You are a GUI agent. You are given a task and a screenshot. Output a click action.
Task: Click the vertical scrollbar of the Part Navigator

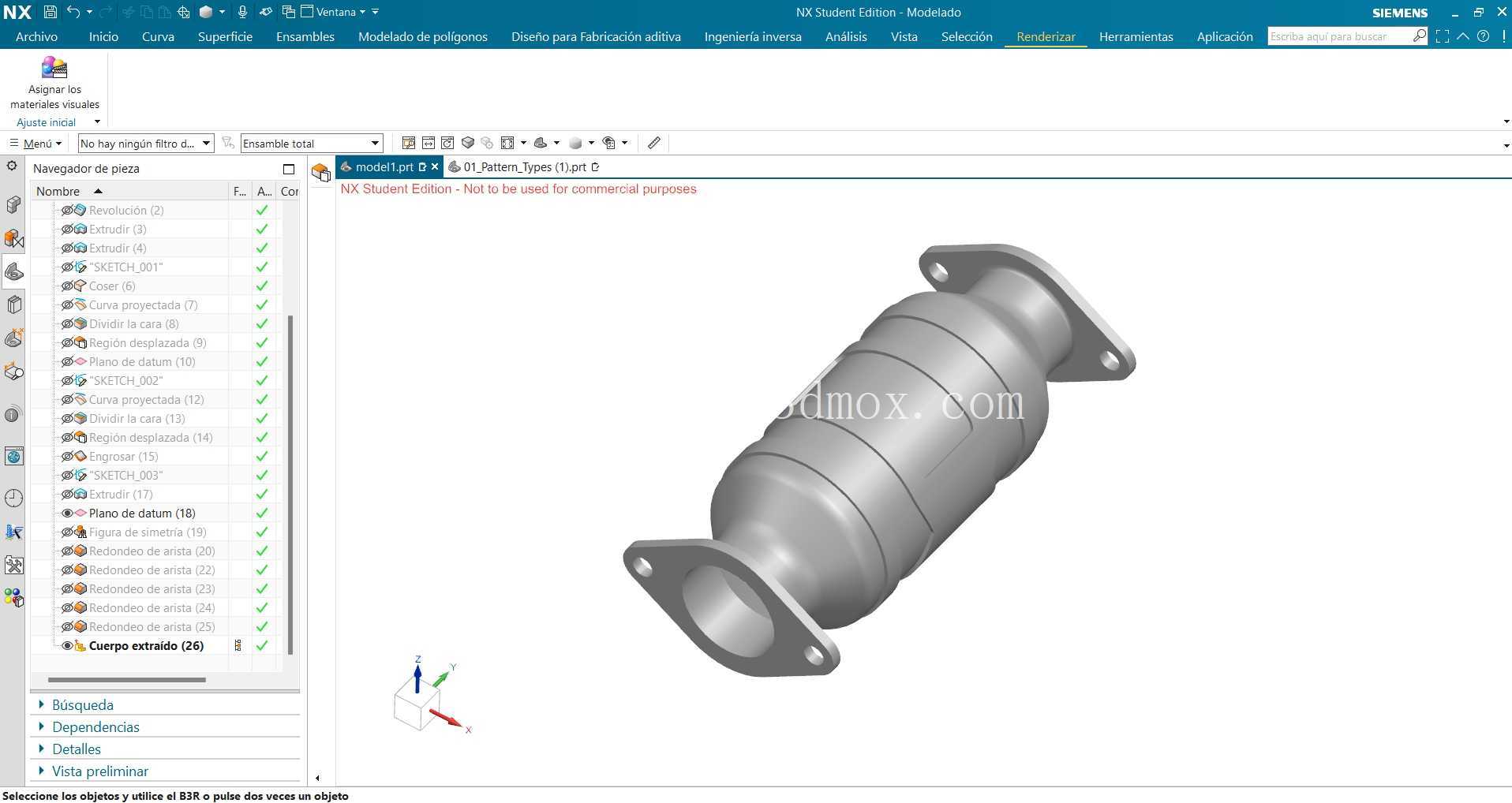tap(290, 484)
